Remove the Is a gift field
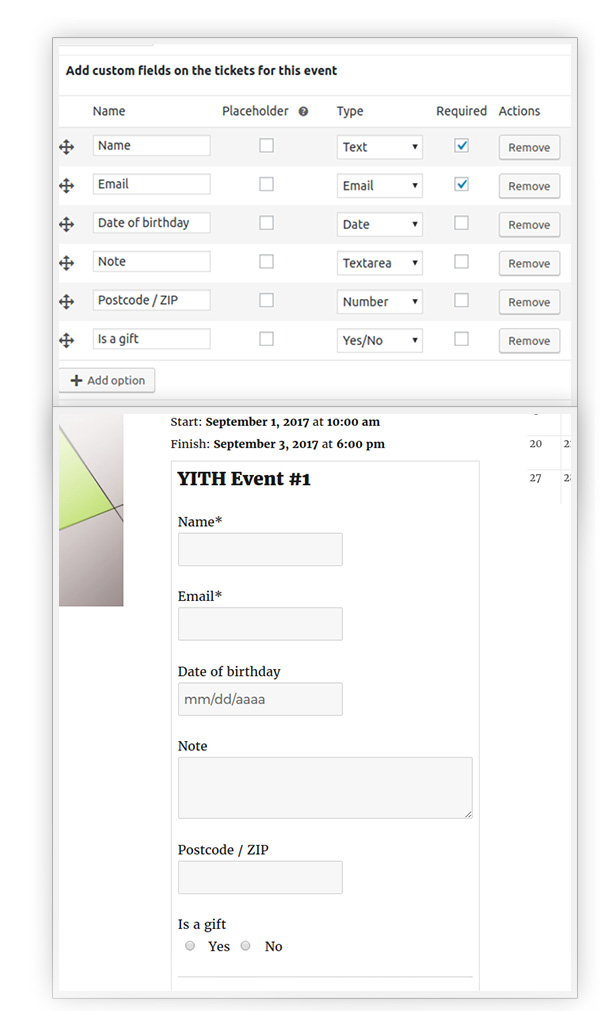The height and width of the screenshot is (1011, 600). tap(529, 341)
